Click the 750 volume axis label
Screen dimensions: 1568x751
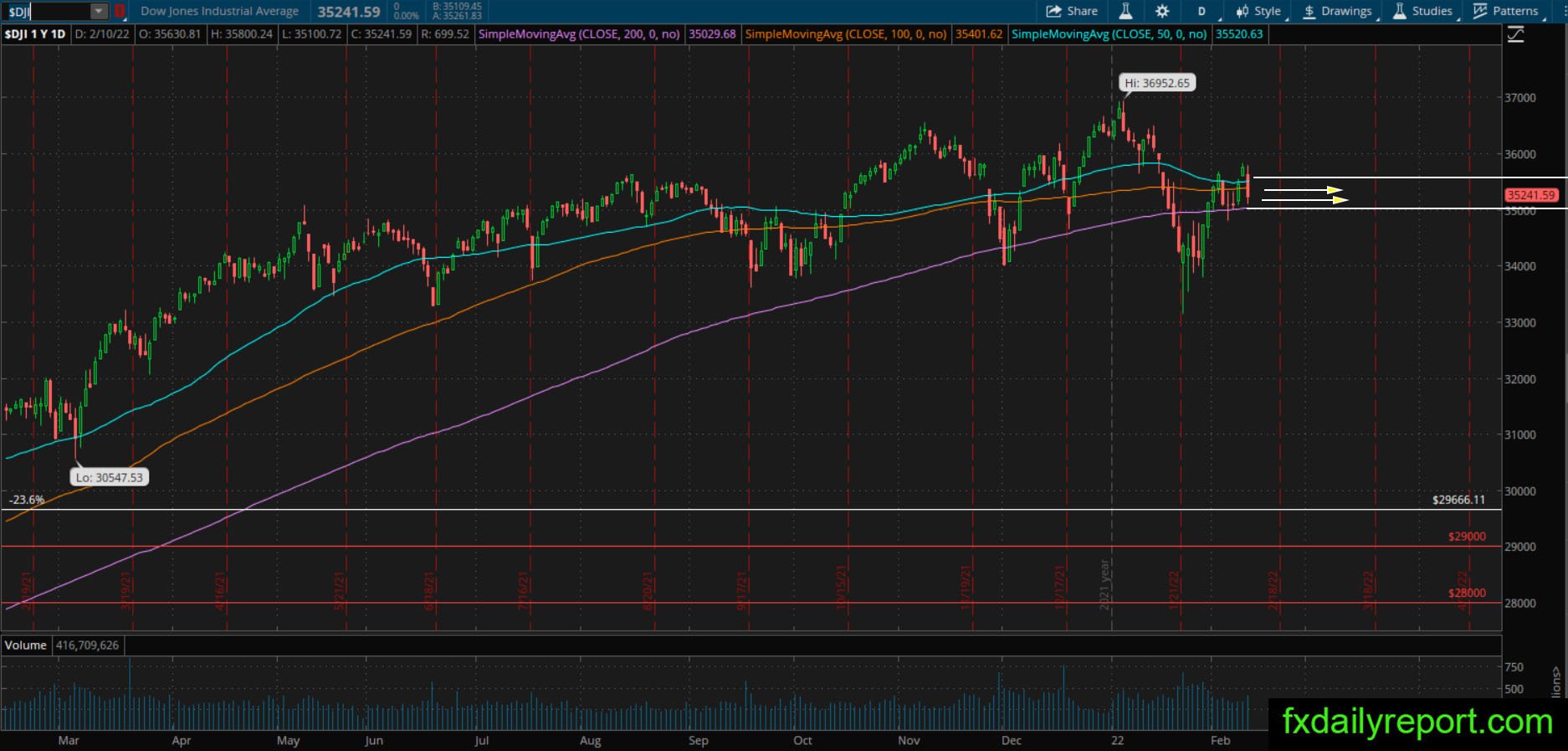(1514, 667)
